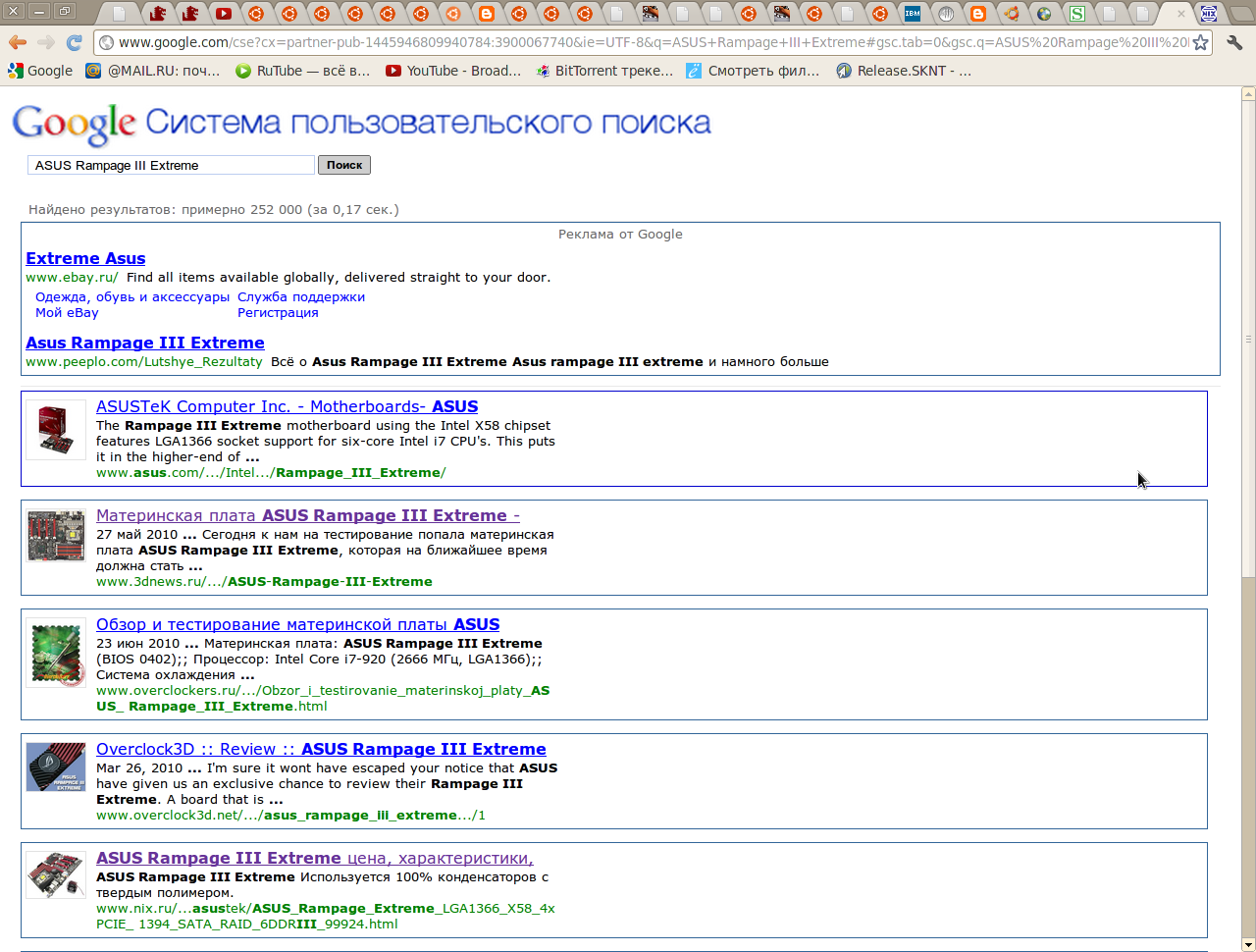Screen dimensions: 1256x952
Task: Go forward using the browser forward arrow
Action: tap(45, 42)
